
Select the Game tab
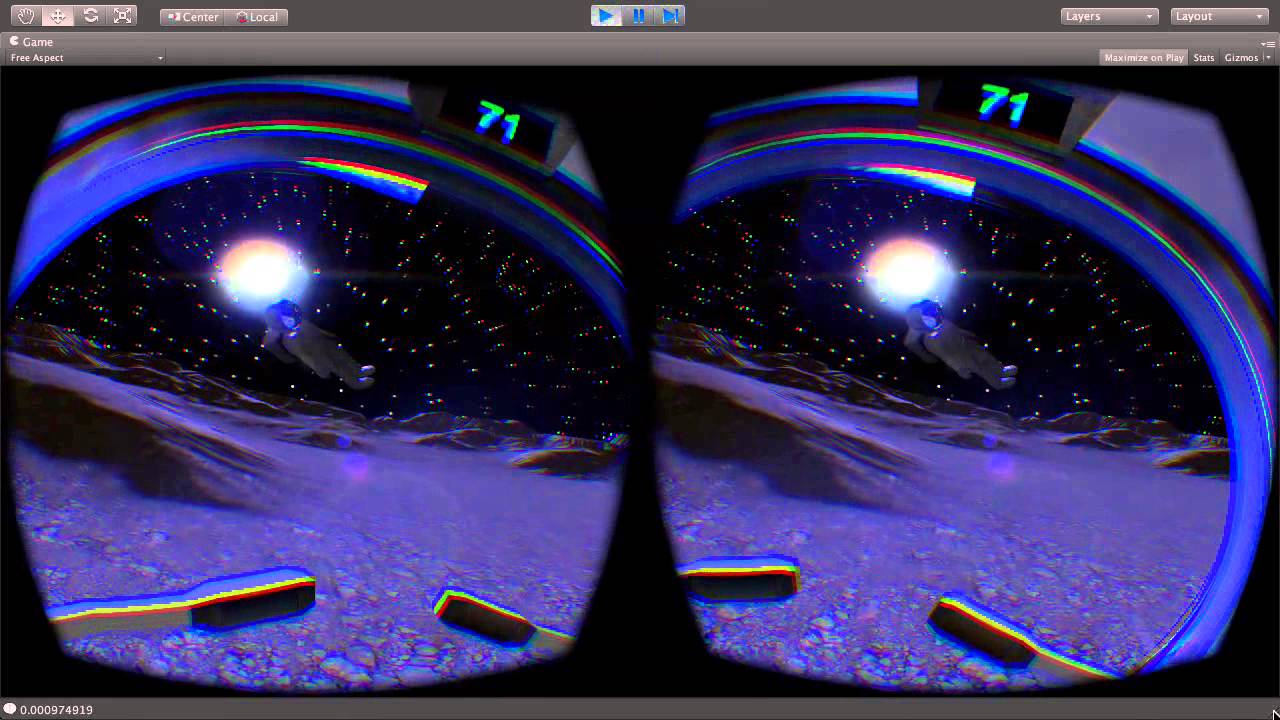pos(31,42)
